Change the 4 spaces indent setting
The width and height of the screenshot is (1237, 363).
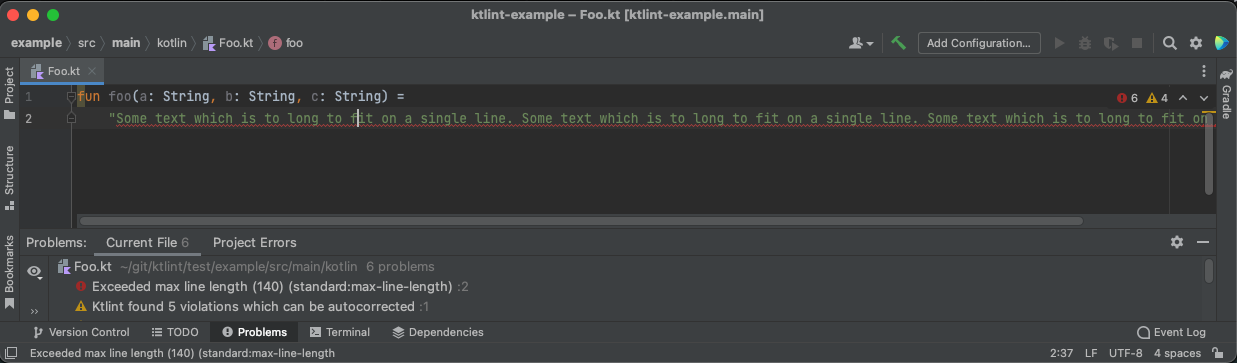click(1177, 353)
